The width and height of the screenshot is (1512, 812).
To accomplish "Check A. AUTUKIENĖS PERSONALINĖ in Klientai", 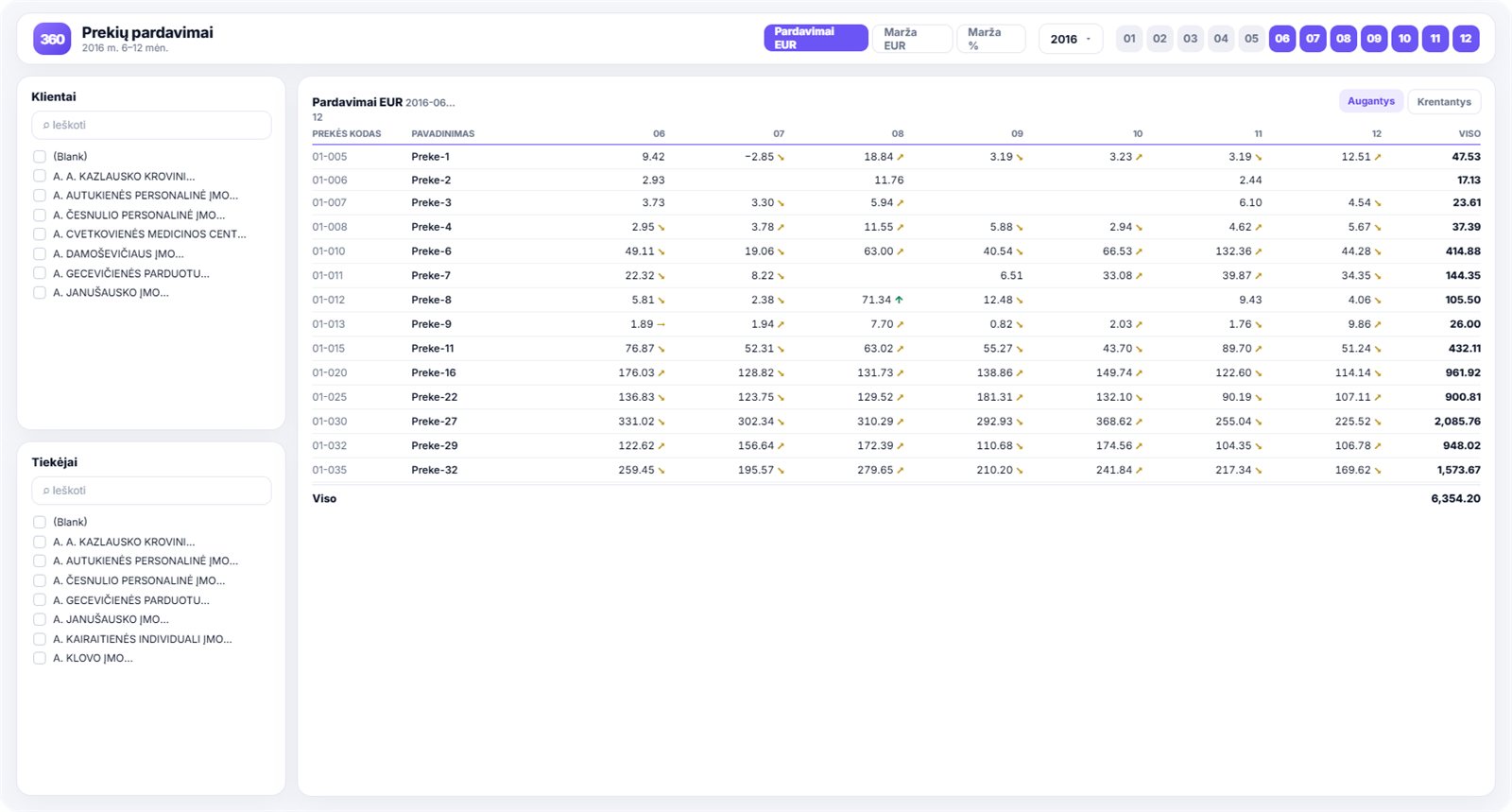I will tap(40, 196).
